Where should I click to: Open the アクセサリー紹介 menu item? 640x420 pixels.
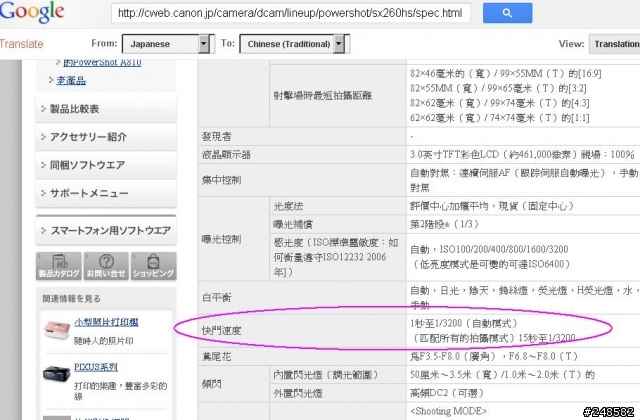106,137
